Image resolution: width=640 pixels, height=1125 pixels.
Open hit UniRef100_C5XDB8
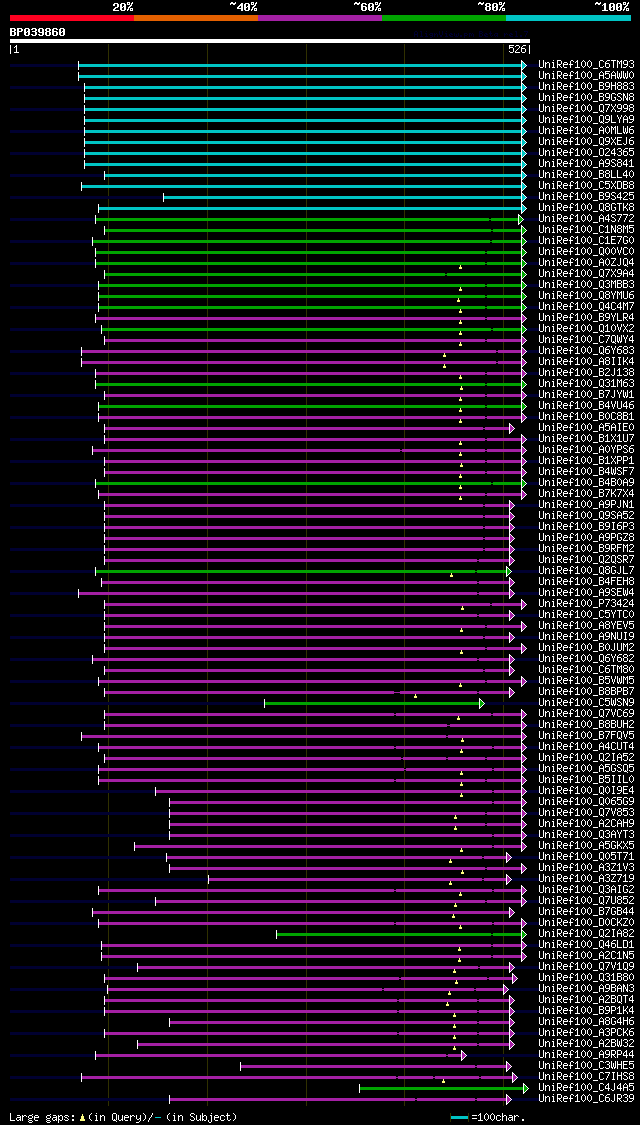tap(586, 186)
